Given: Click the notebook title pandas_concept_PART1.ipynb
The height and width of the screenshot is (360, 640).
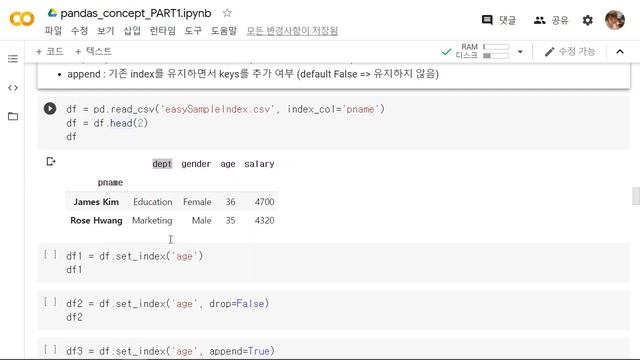Looking at the screenshot, I should click(136, 13).
